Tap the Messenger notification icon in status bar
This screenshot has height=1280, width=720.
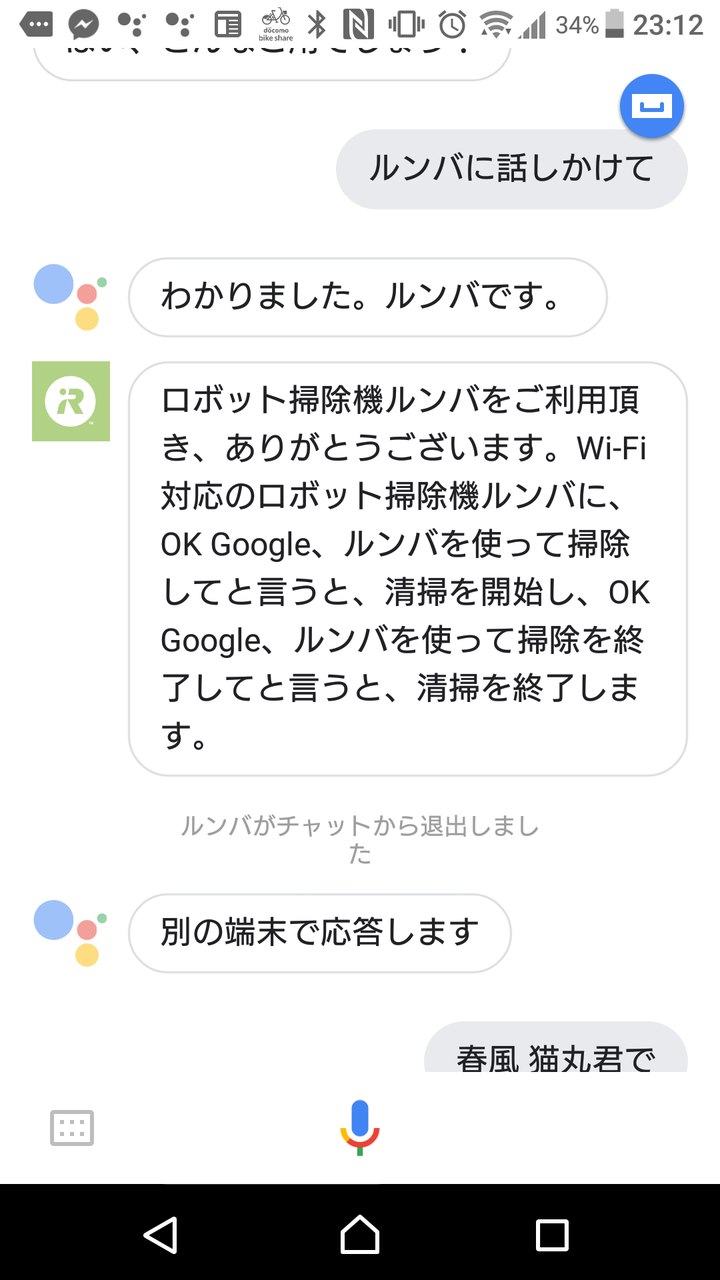click(x=84, y=24)
